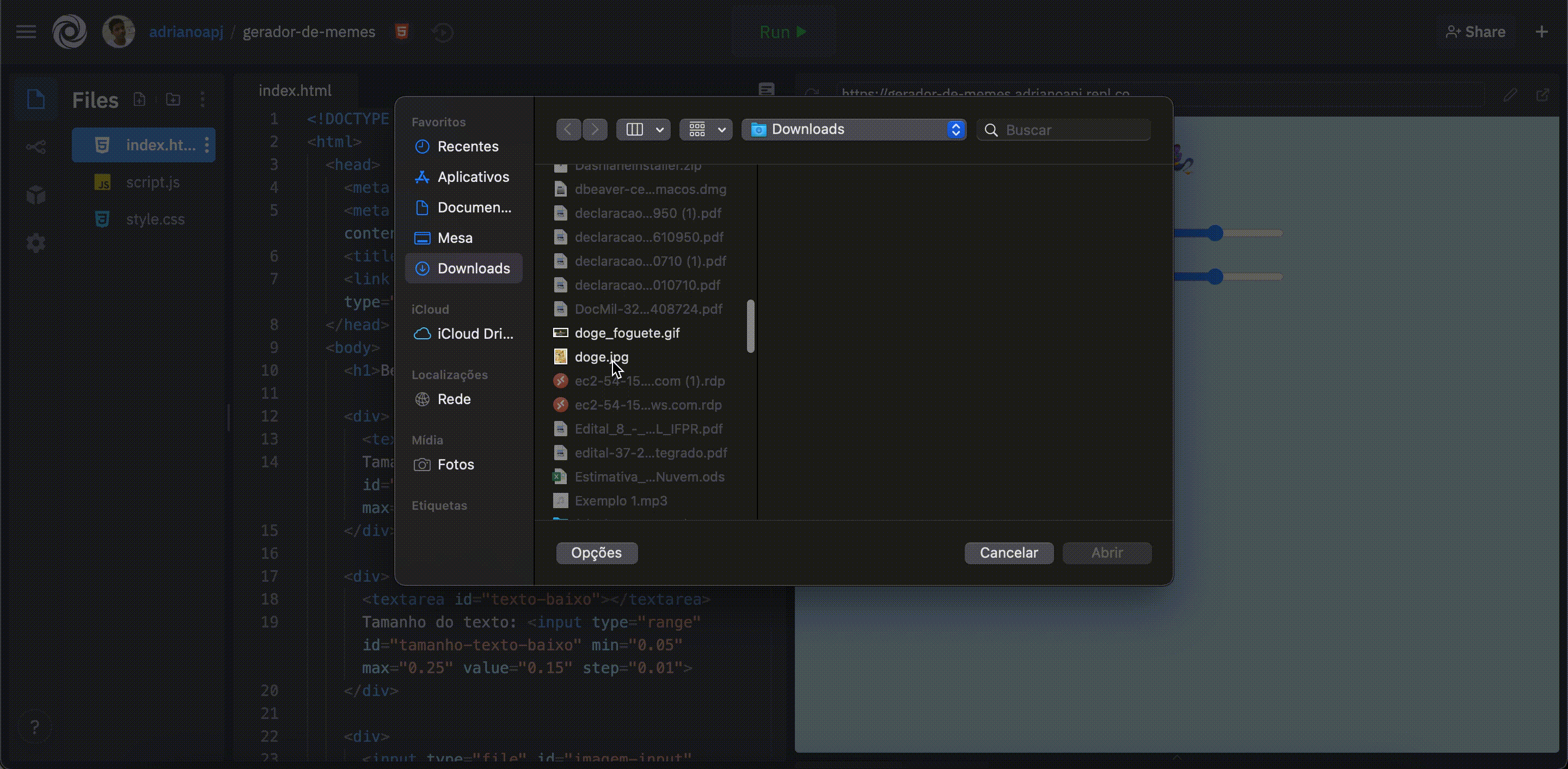Open the packages cube sidebar icon
The height and width of the screenshot is (769, 1568).
(x=36, y=195)
